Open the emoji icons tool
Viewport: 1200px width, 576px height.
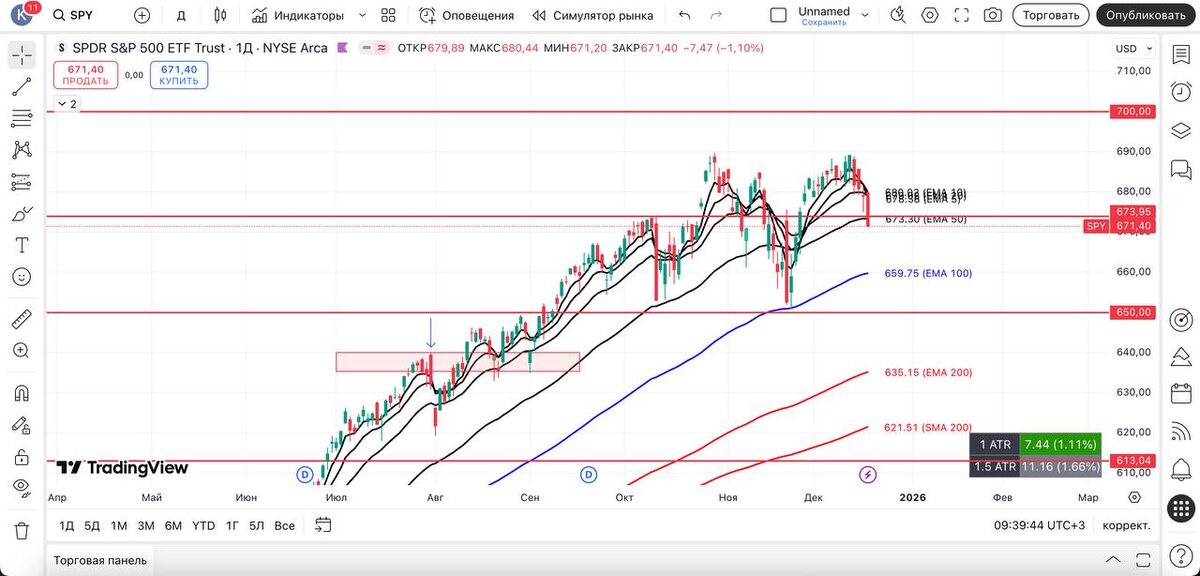click(22, 277)
